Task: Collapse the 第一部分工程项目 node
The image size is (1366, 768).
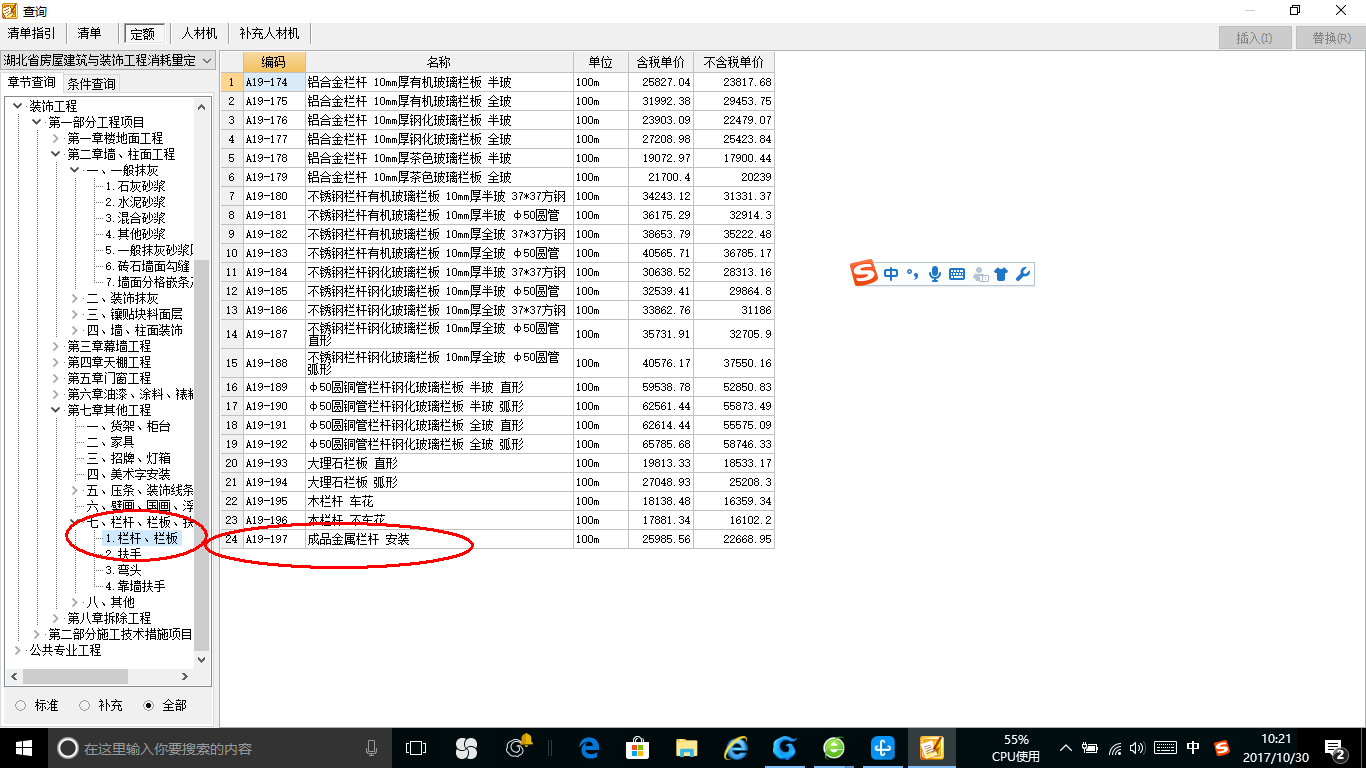Action: [x=37, y=122]
